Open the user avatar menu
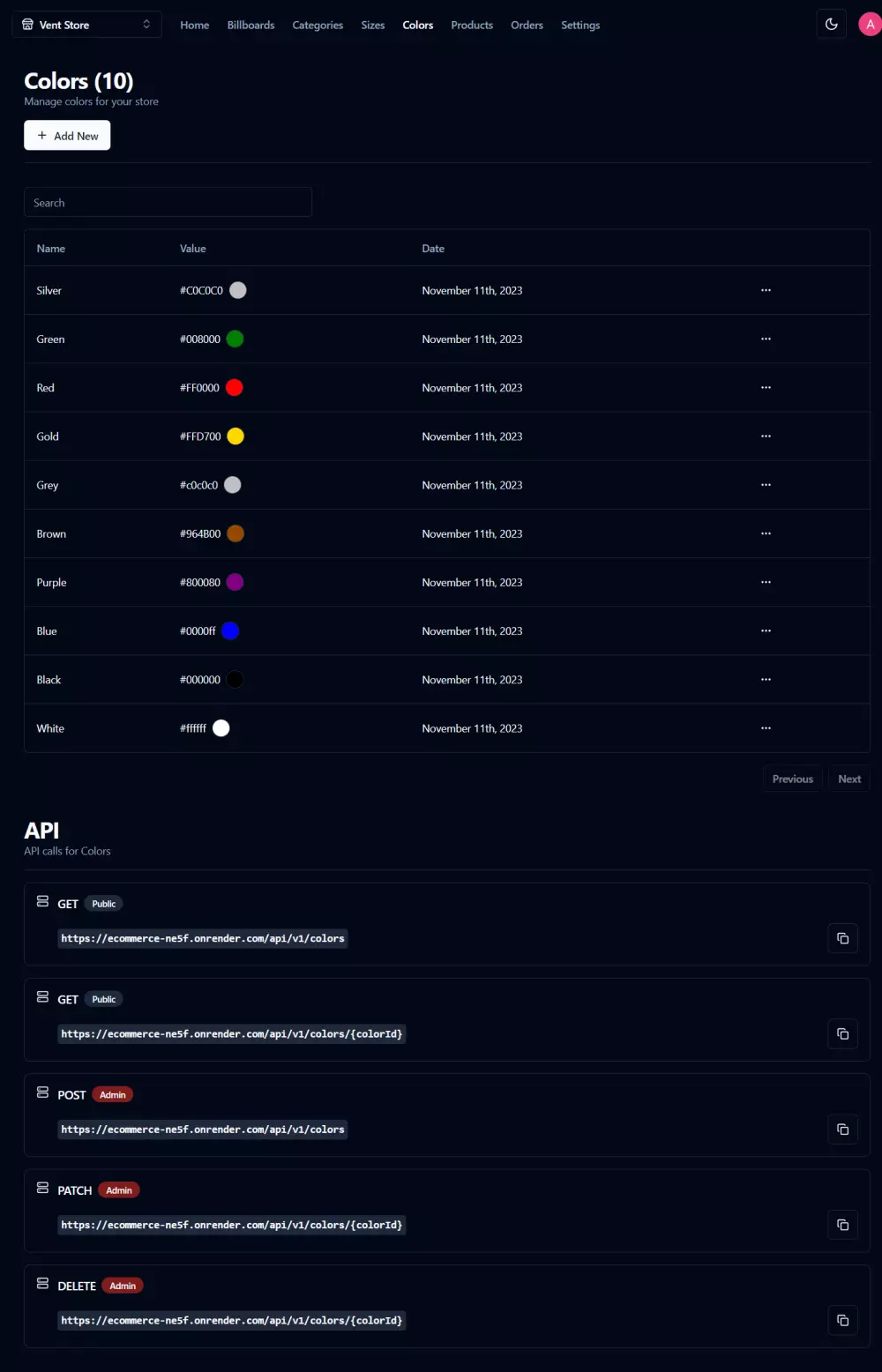The height and width of the screenshot is (1372, 882). [x=870, y=25]
